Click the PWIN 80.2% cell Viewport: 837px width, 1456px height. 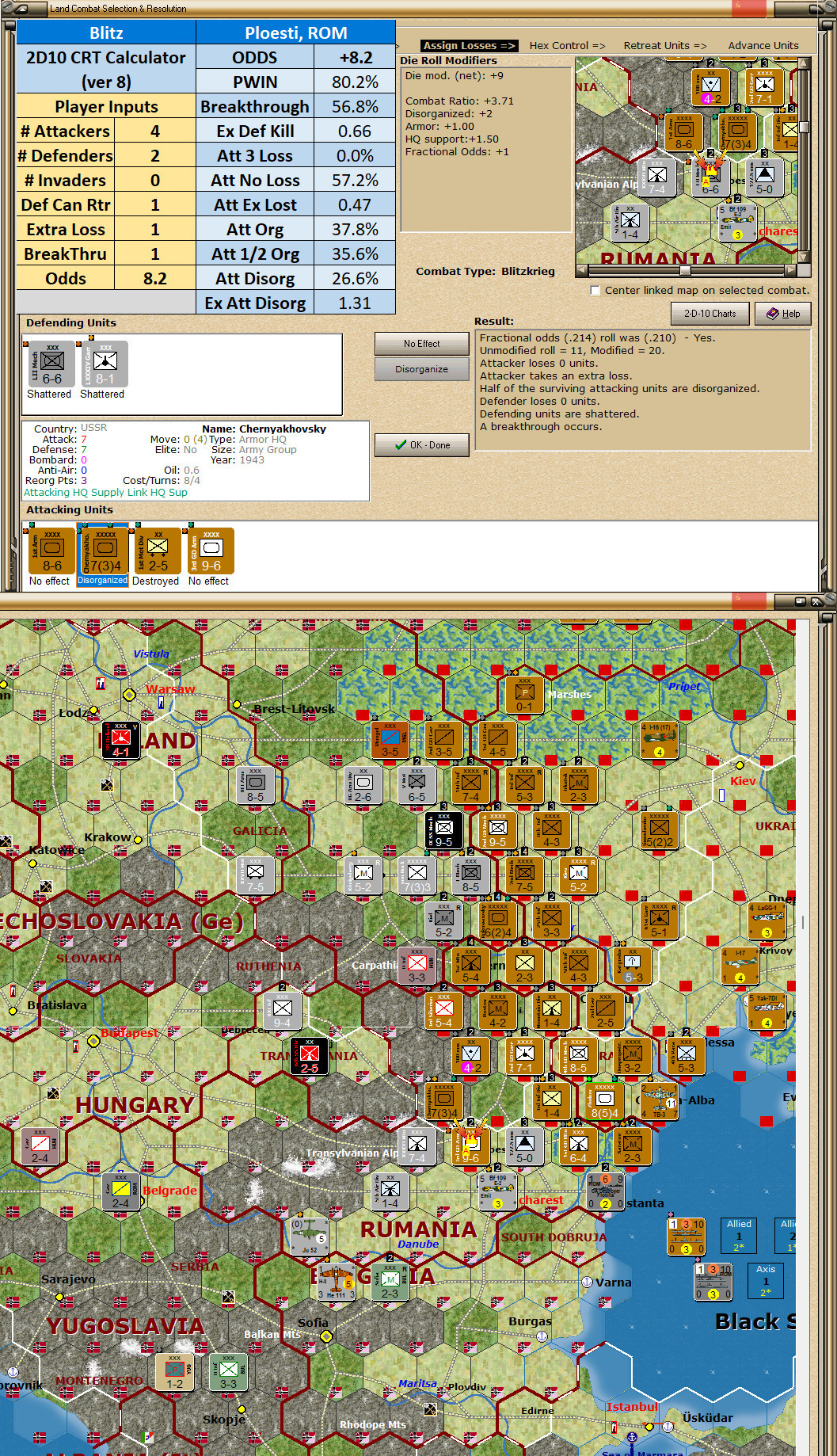pos(355,82)
